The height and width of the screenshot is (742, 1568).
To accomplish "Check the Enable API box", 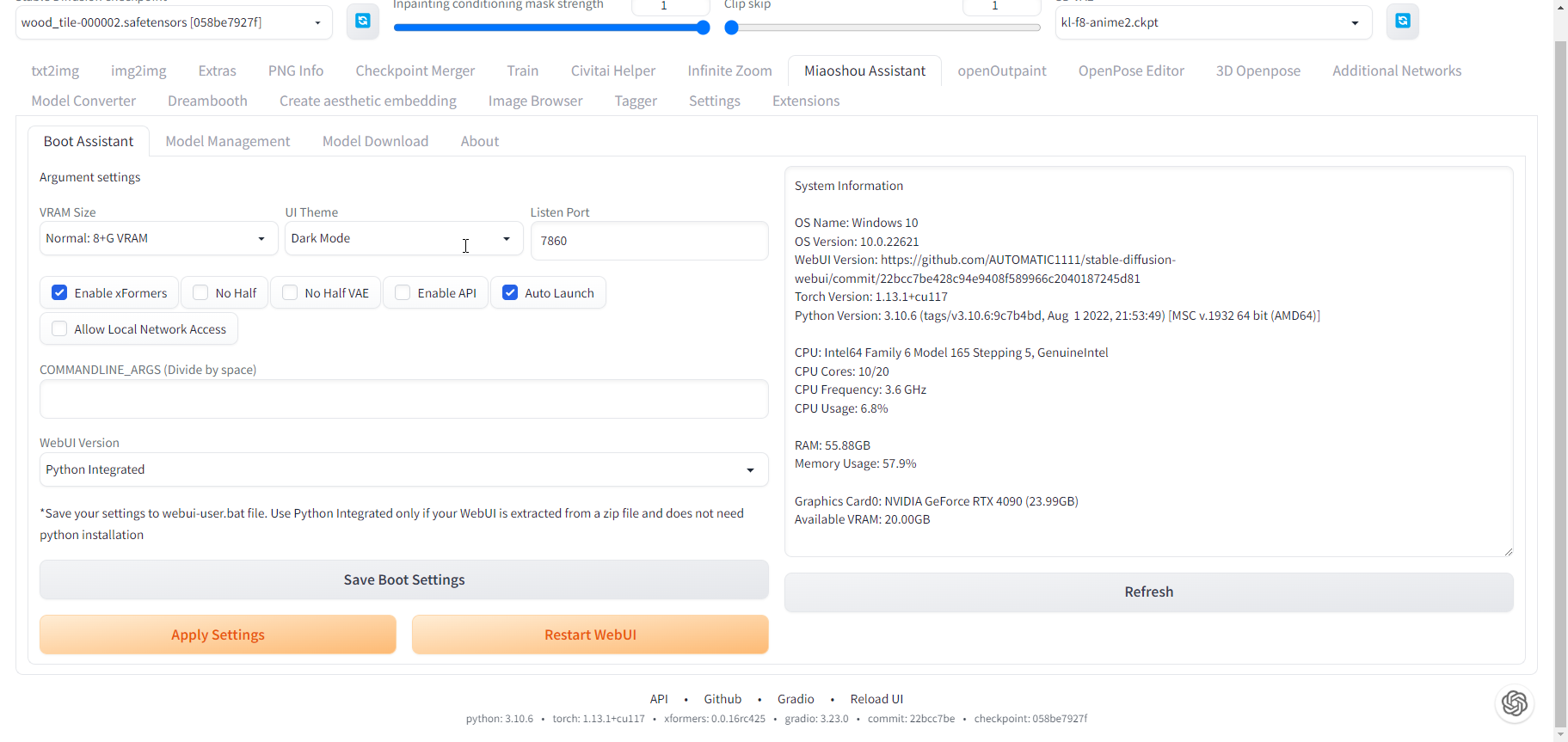I will click(x=403, y=292).
